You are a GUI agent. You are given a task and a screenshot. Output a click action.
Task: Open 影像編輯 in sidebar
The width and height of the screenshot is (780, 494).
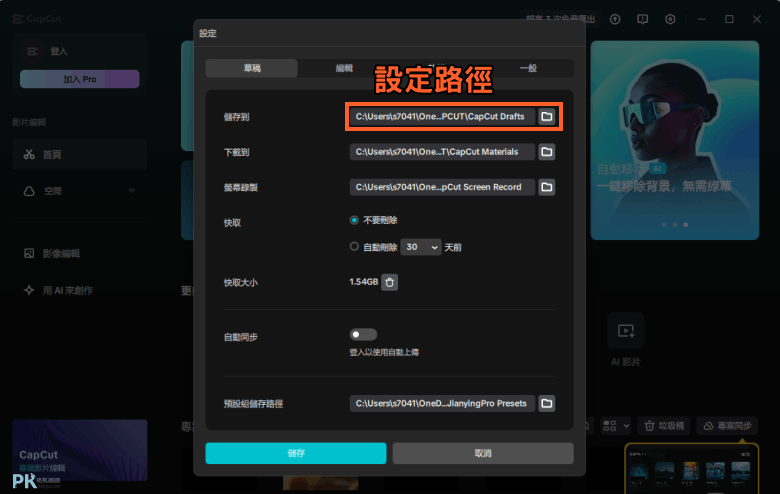(52, 254)
